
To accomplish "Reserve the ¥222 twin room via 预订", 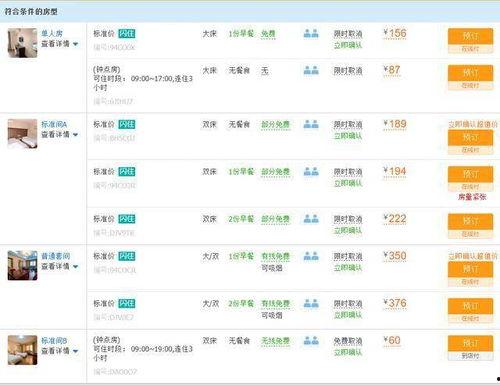I will [x=470, y=222].
